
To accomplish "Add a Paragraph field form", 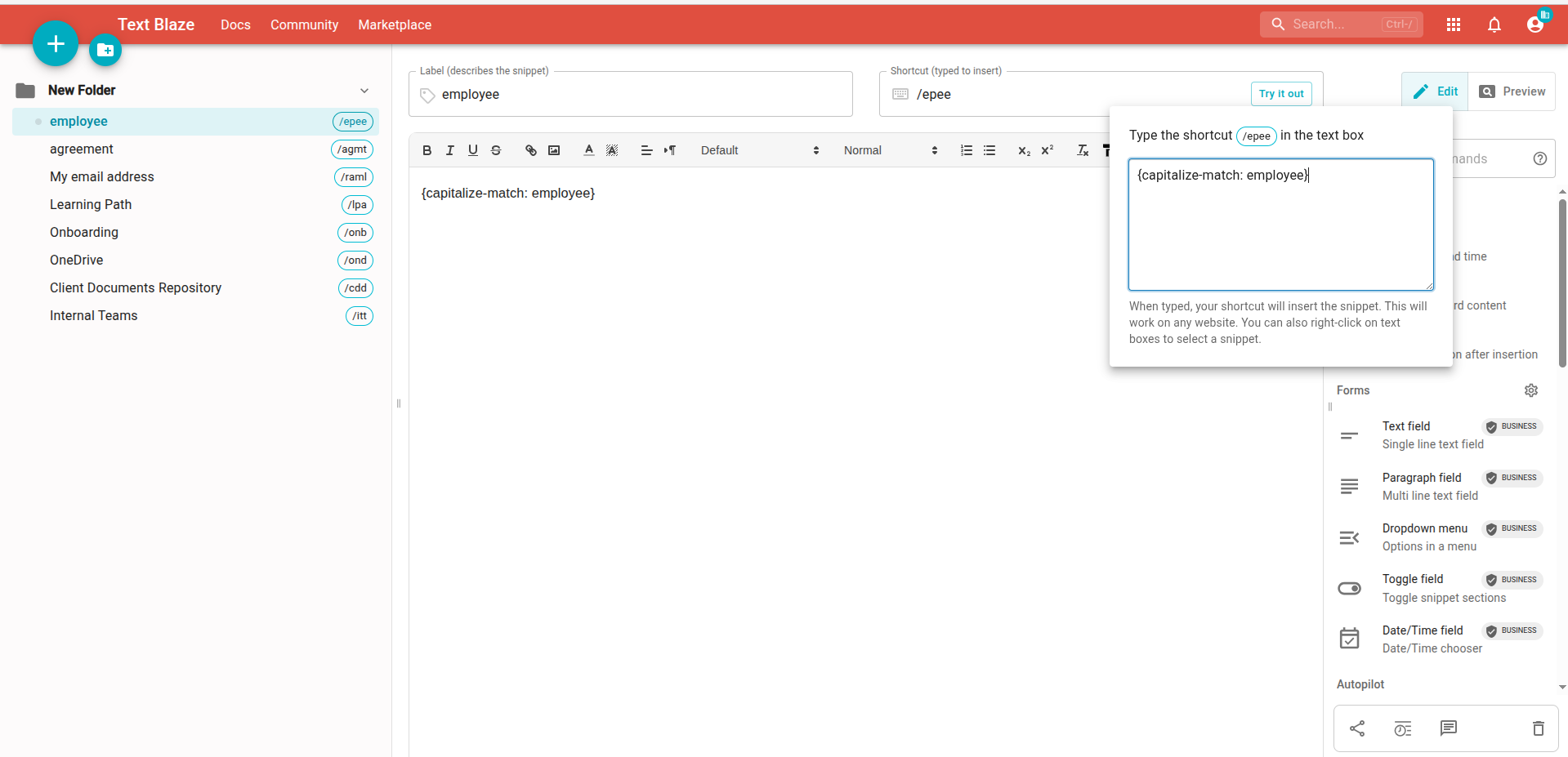I will (1441, 487).
